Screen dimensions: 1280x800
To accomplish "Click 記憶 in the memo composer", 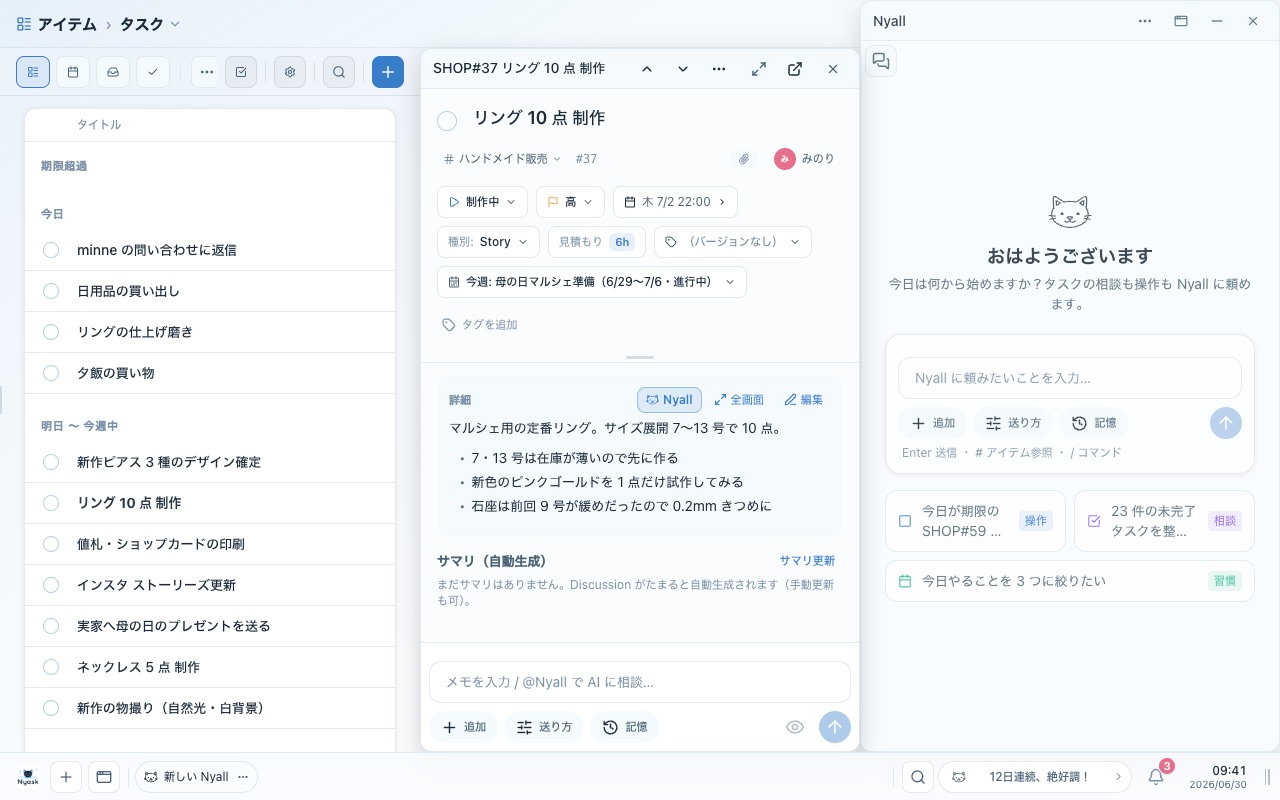I will coord(625,727).
